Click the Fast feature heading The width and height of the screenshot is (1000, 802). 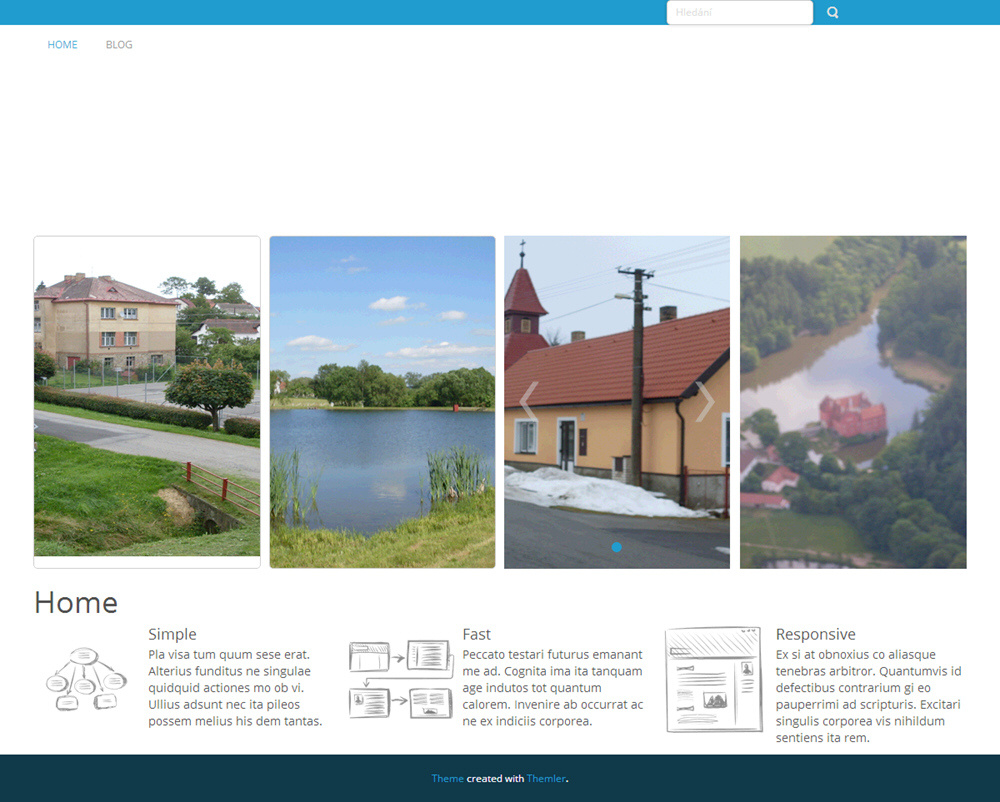click(476, 634)
